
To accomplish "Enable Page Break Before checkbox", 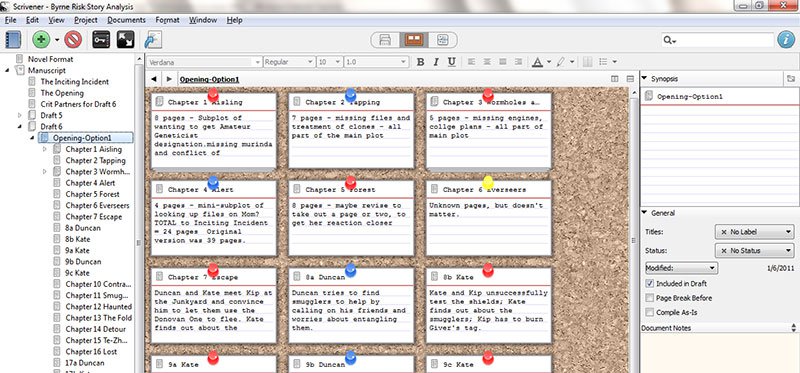I will coord(649,297).
